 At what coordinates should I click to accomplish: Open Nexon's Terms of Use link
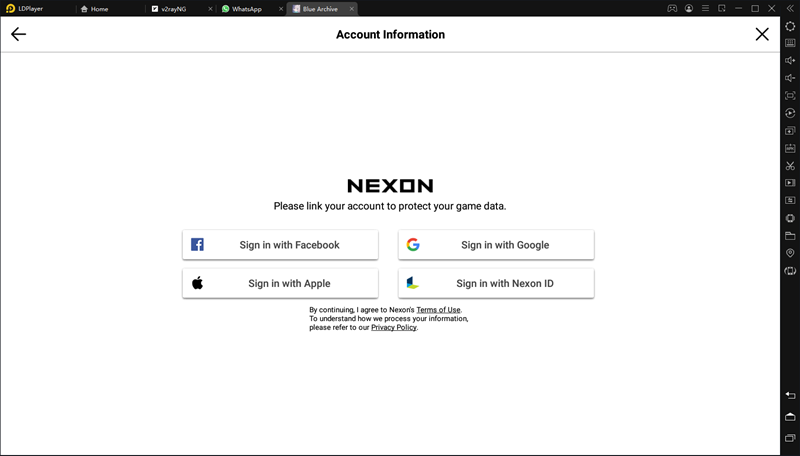point(438,310)
